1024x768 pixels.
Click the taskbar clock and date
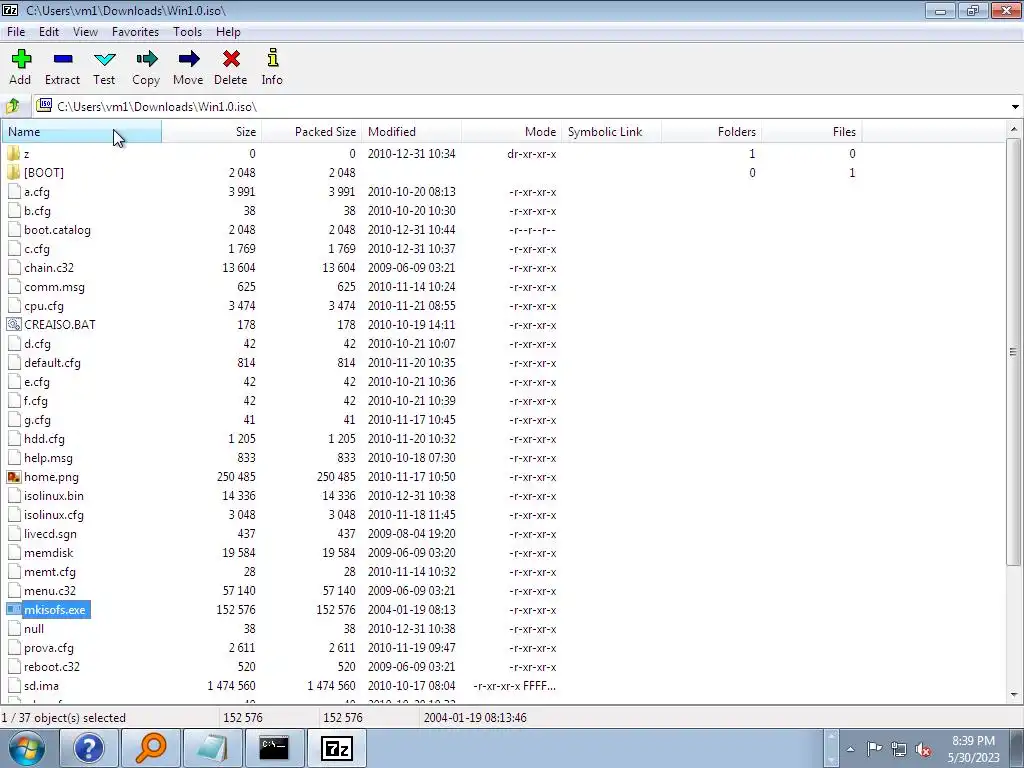(x=973, y=749)
